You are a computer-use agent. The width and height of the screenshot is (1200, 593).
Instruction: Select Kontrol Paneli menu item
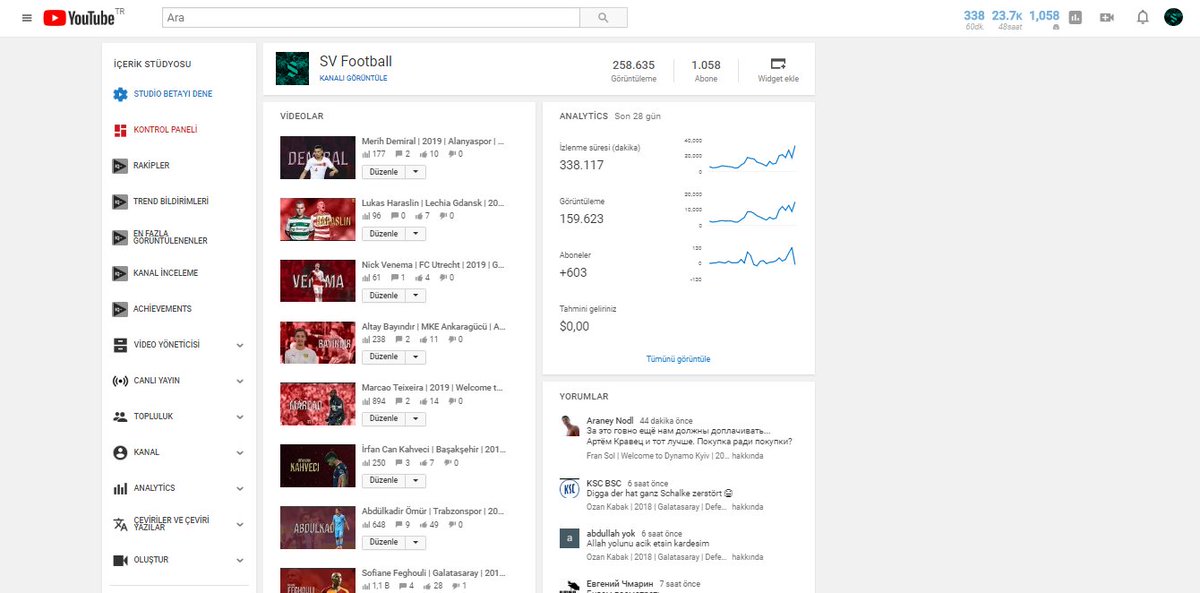(166, 130)
